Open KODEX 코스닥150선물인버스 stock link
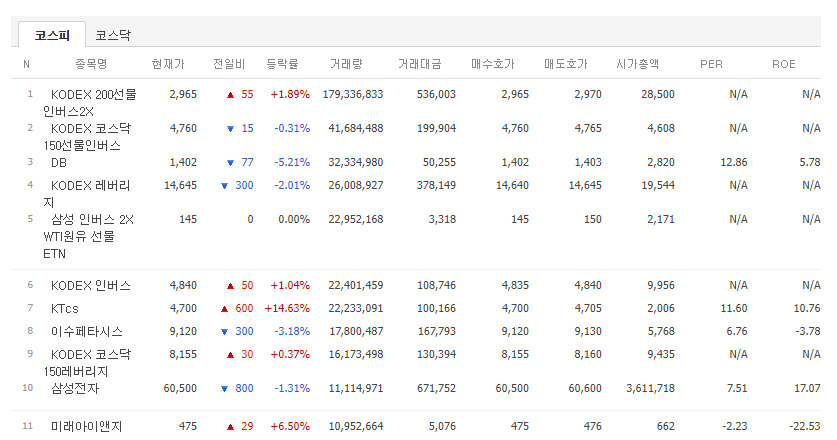The width and height of the screenshot is (837, 440). pyautogui.click(x=87, y=137)
